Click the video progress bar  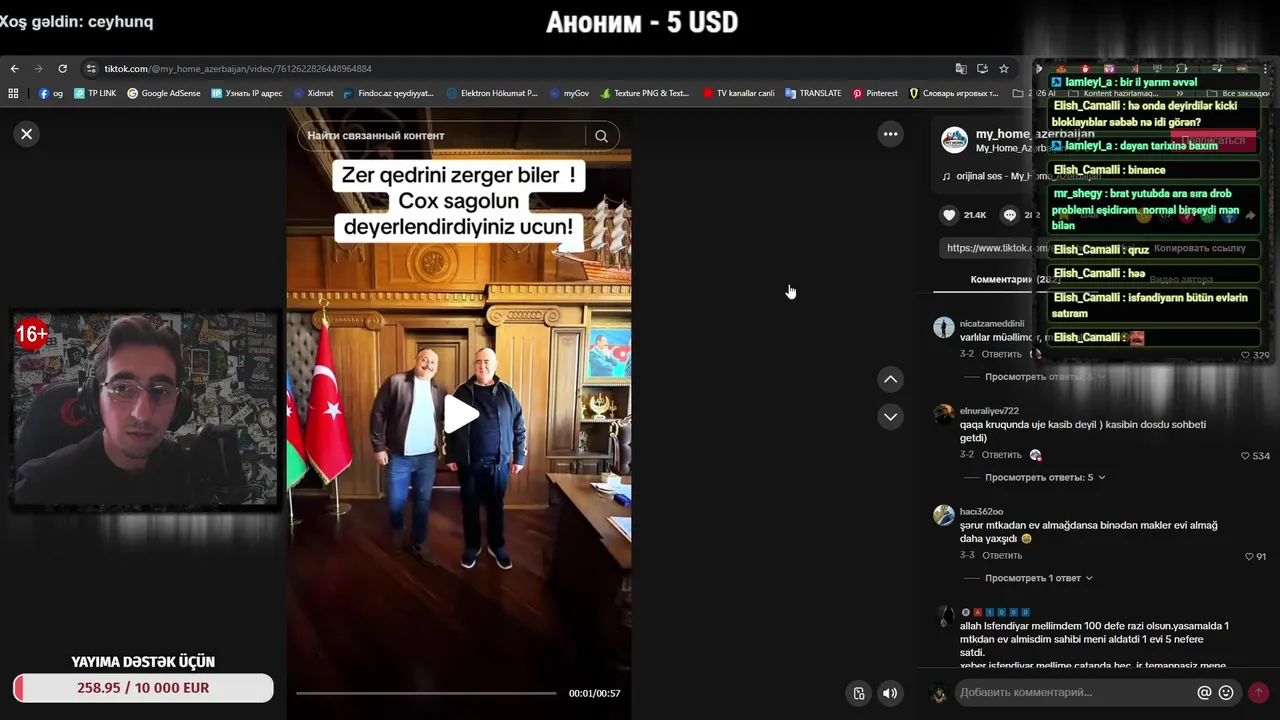(x=426, y=693)
